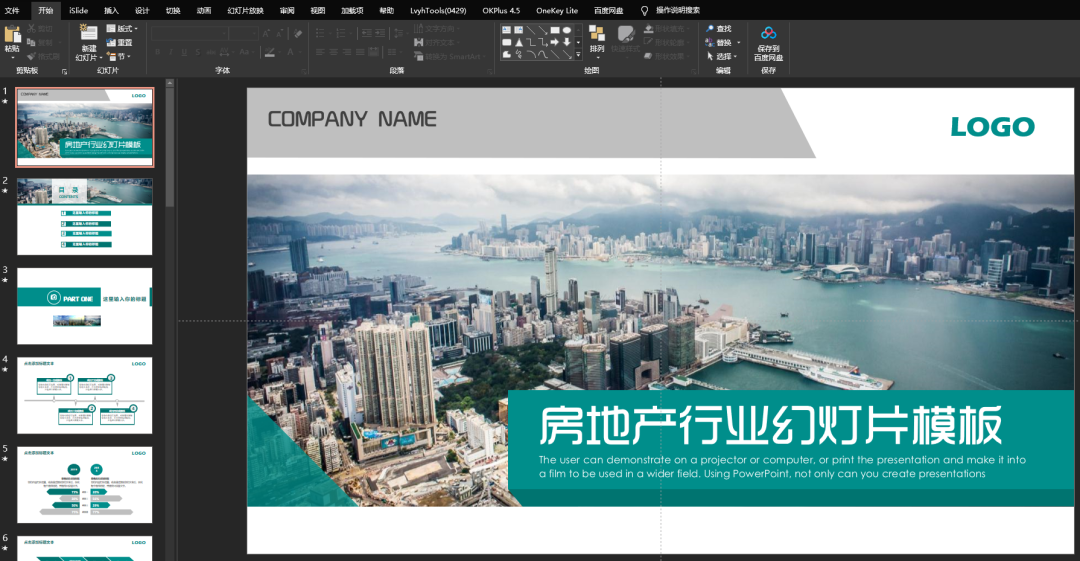Screen dimensions: 1080x561
Task: Click the 操作说明搜索 search box
Action: [x=678, y=10]
